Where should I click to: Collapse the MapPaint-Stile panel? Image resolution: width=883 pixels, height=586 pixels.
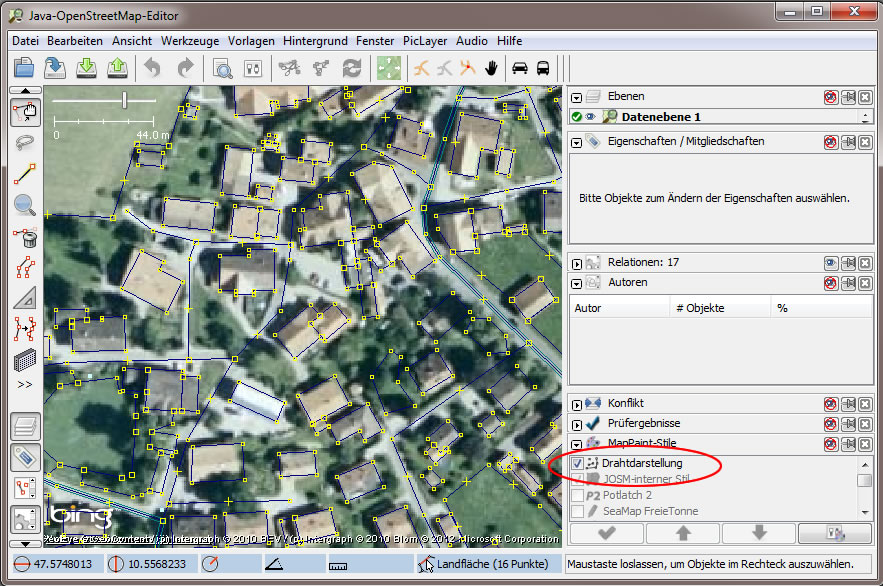[x=577, y=444]
